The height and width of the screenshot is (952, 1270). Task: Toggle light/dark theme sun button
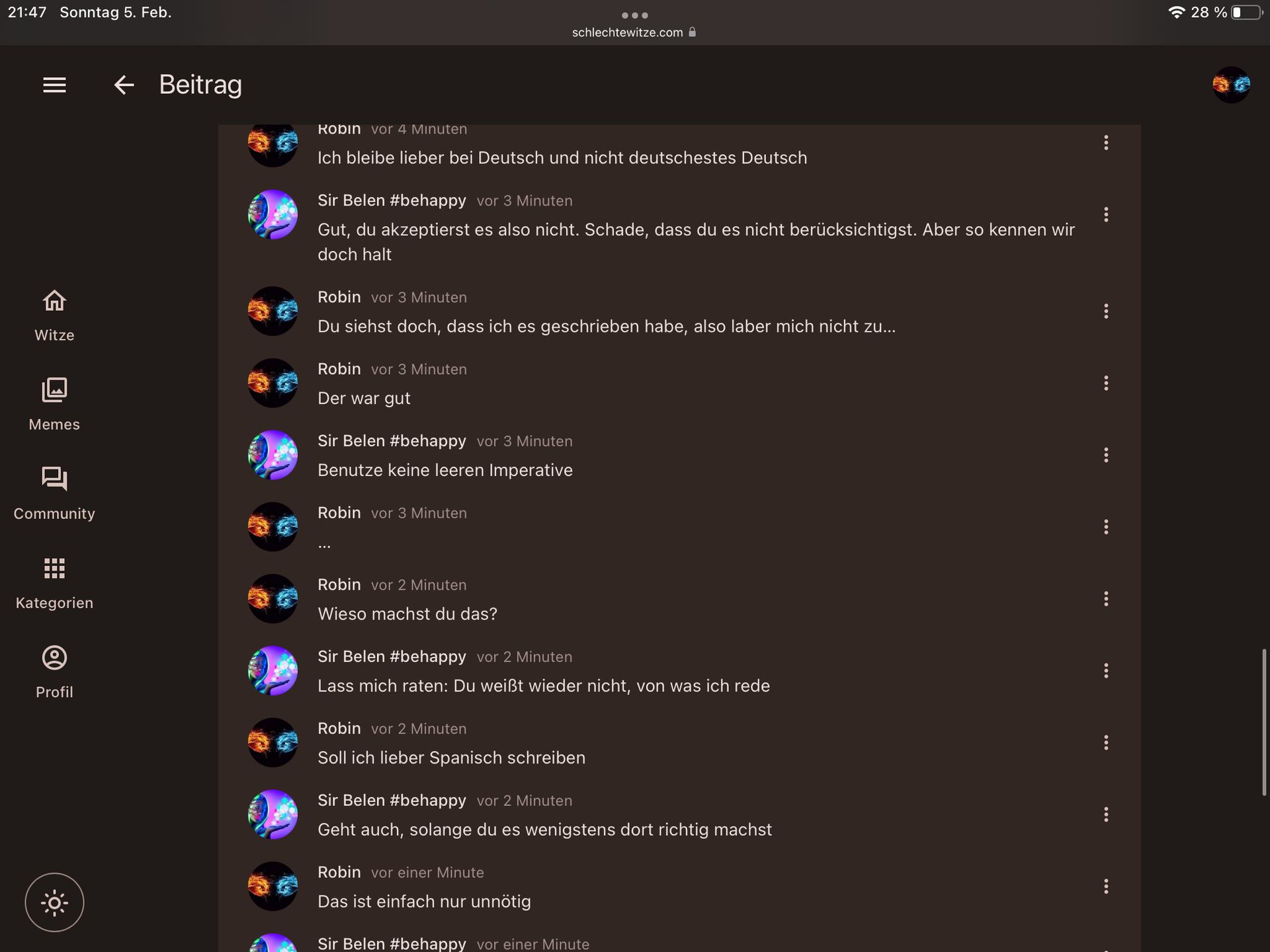[x=54, y=902]
